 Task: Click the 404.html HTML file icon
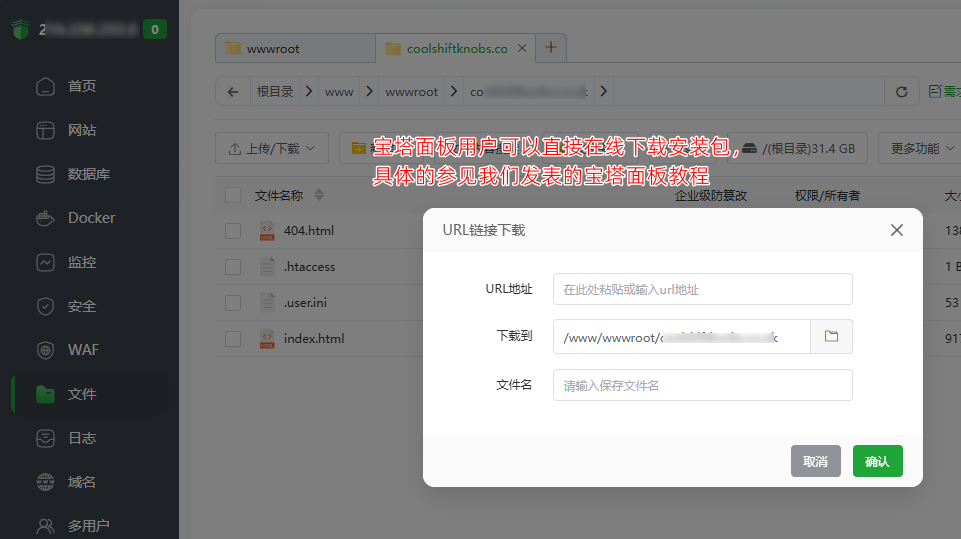[x=267, y=231]
